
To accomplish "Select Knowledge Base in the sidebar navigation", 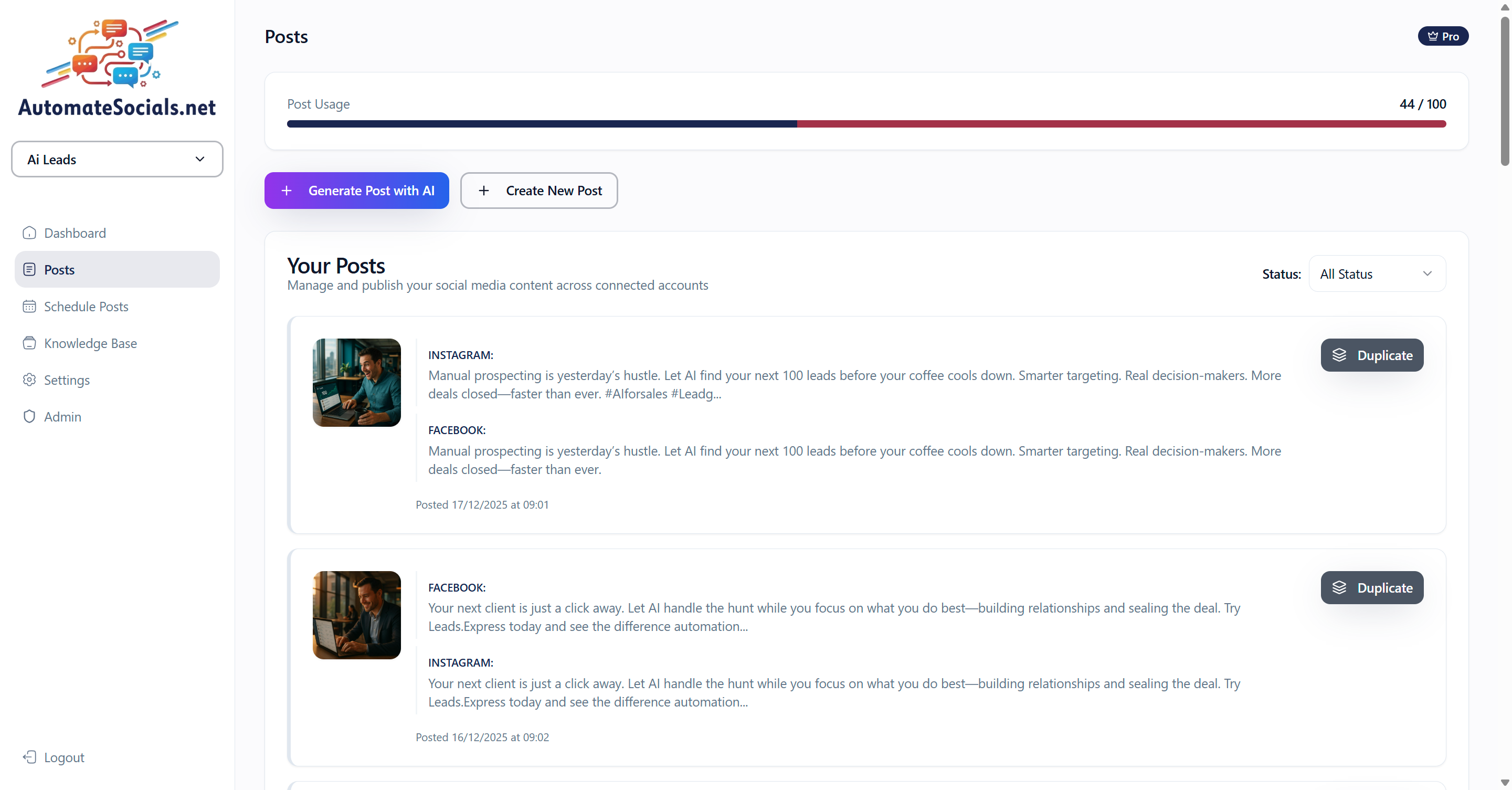I will tap(90, 343).
